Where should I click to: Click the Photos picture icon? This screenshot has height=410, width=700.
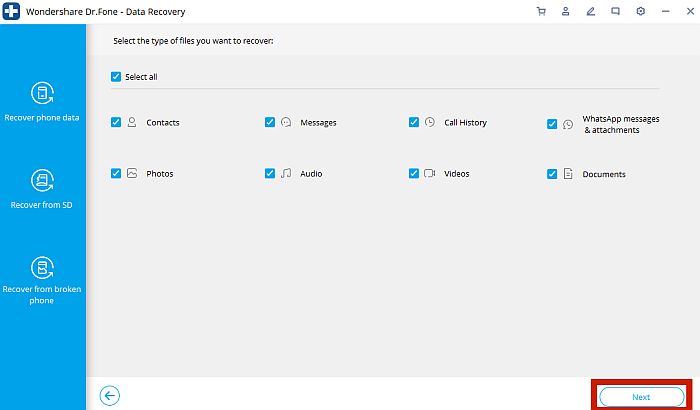132,173
